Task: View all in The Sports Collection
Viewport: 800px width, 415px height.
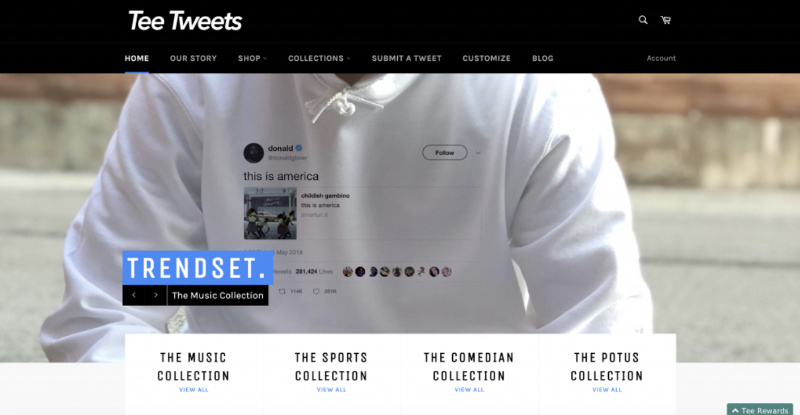Action: (x=331, y=389)
